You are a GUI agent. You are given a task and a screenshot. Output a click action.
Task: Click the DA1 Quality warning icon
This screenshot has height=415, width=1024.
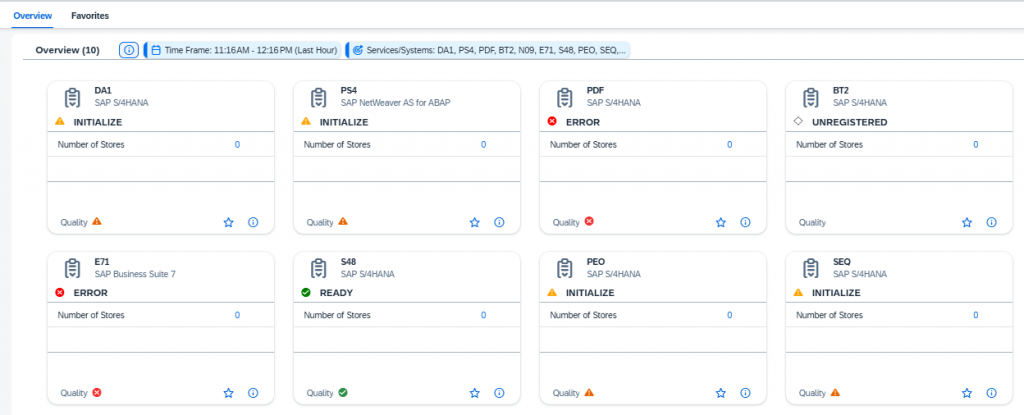pyautogui.click(x=97, y=222)
